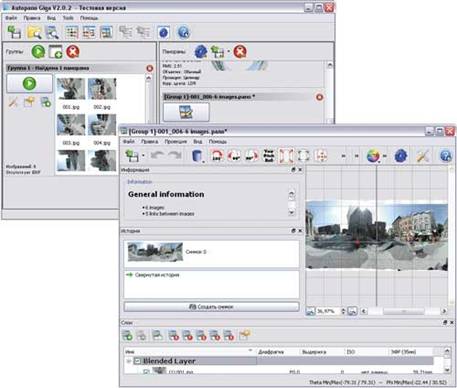This screenshot has height=388, width=457.
Task: Click the center point crosshair icon in editor toolbar
Action: 321,156
